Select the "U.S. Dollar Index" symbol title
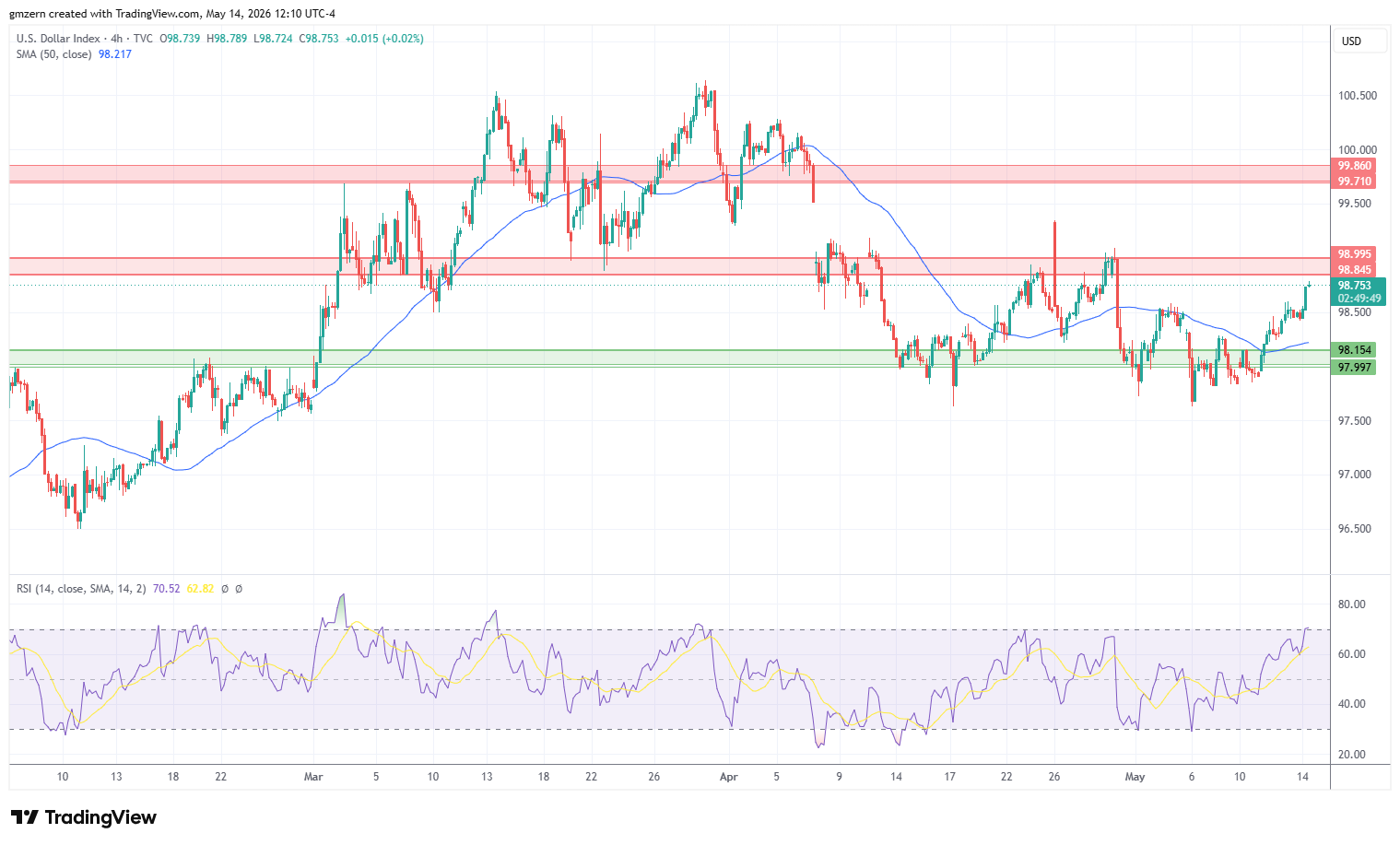The image size is (1400, 845). coord(58,39)
